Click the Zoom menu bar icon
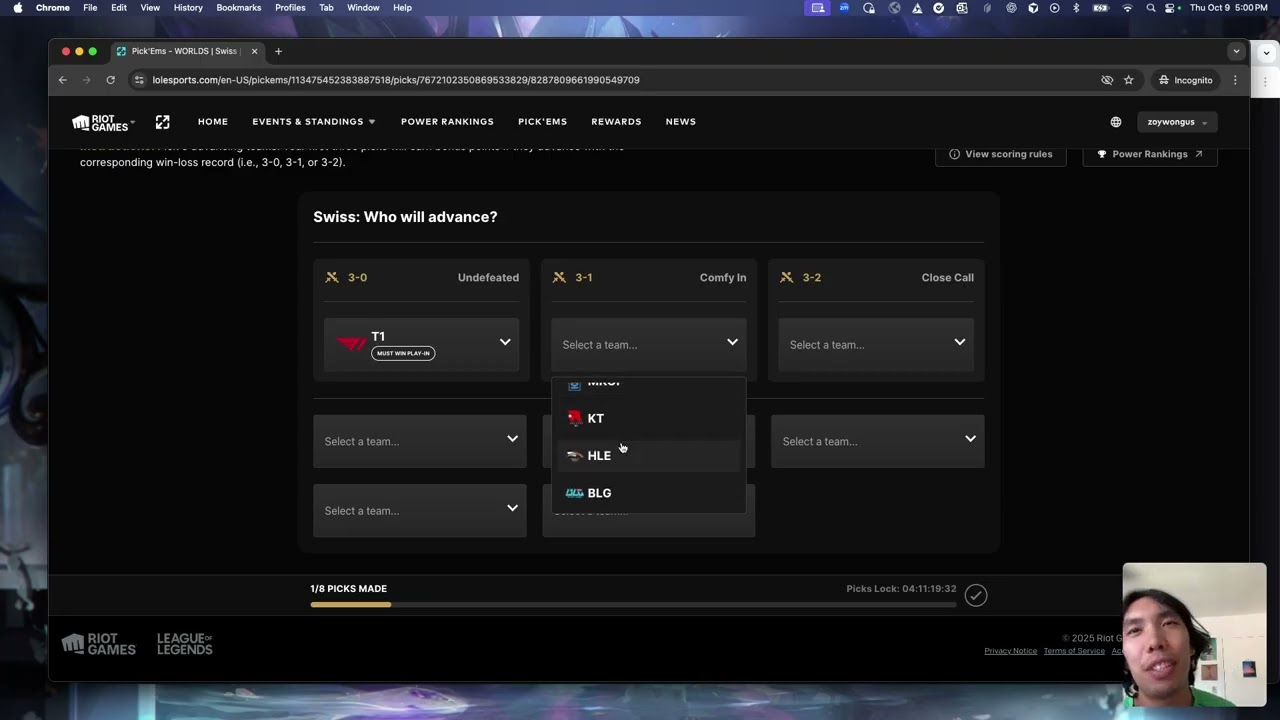1280x720 pixels. tap(845, 8)
